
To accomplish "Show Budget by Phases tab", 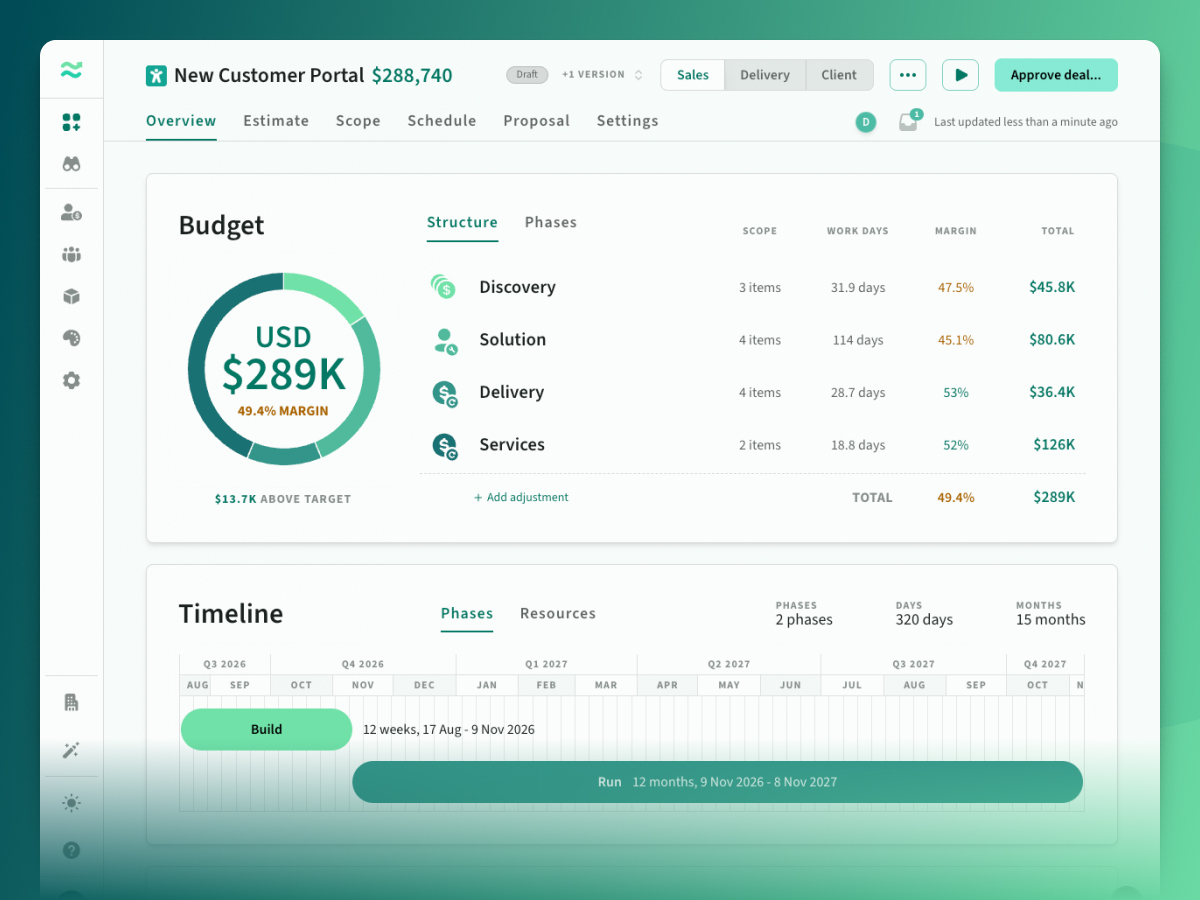I will (551, 222).
